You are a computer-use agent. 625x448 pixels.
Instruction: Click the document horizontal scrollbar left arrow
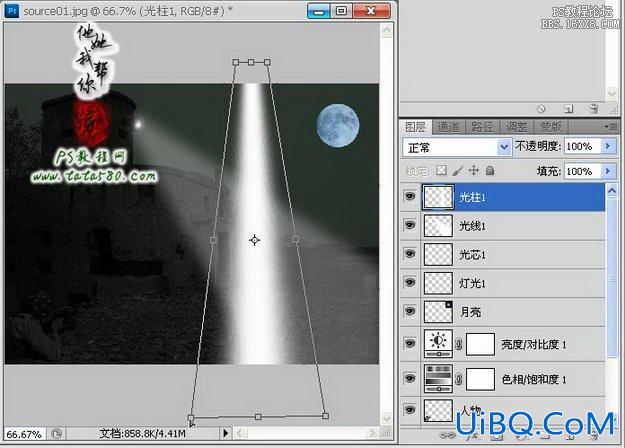click(240, 433)
